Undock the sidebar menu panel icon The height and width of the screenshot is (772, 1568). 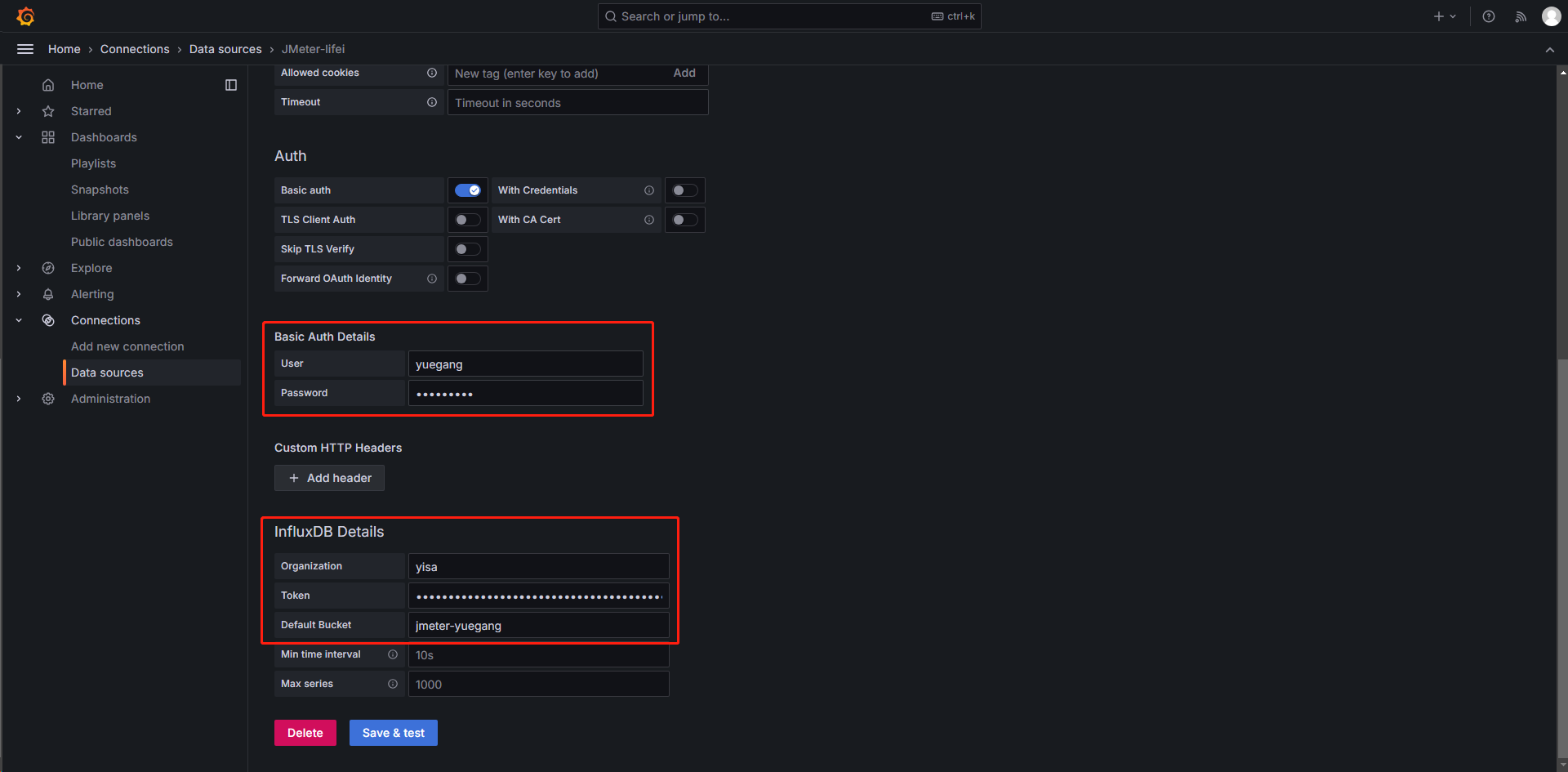click(x=231, y=85)
